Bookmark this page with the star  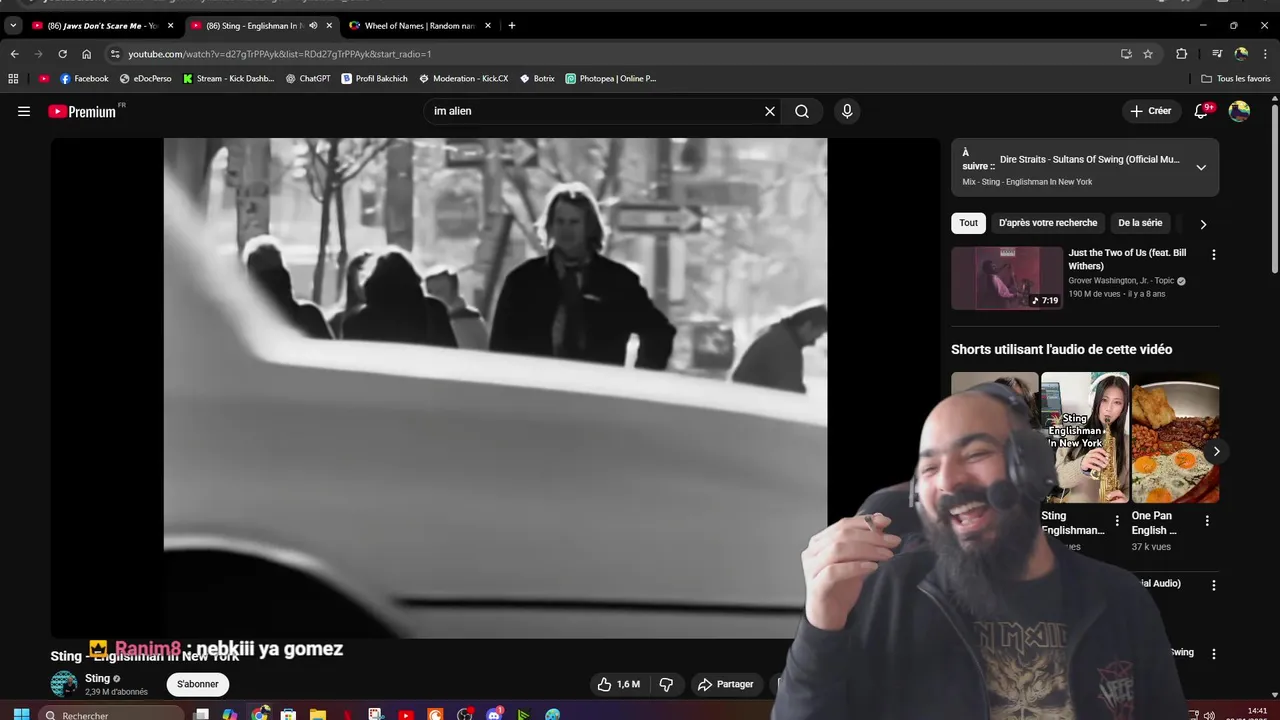[x=1148, y=54]
